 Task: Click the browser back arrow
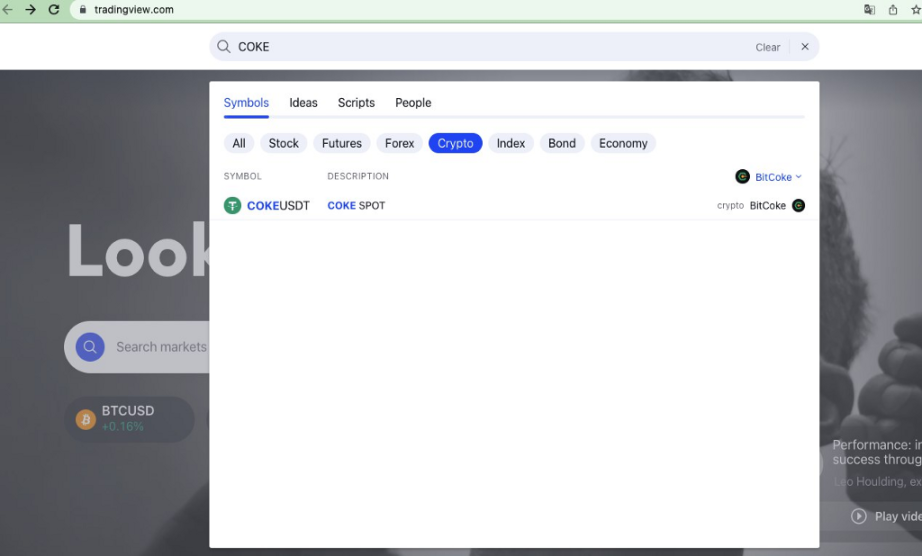coord(7,9)
